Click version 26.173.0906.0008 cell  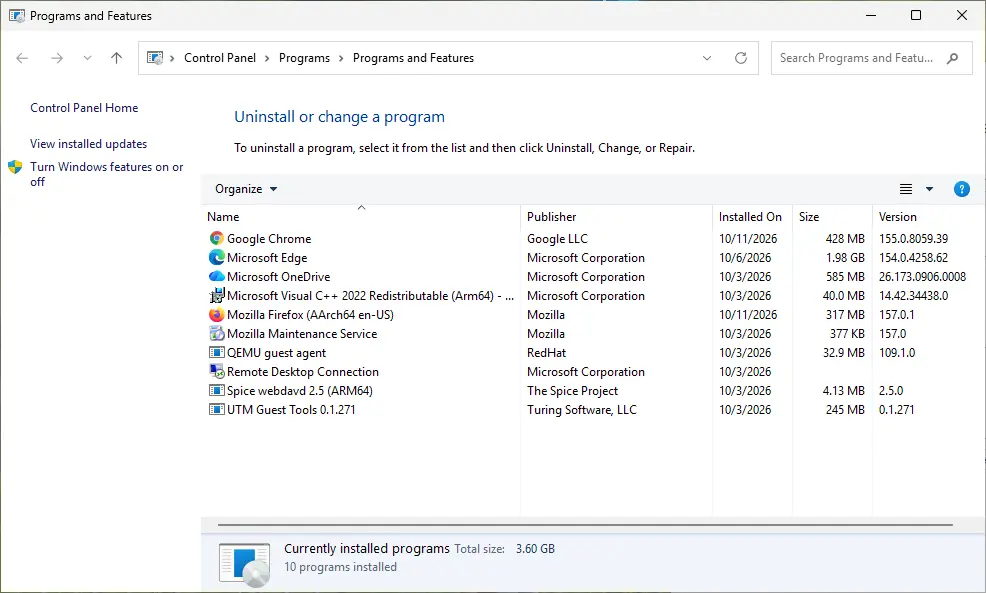click(922, 276)
